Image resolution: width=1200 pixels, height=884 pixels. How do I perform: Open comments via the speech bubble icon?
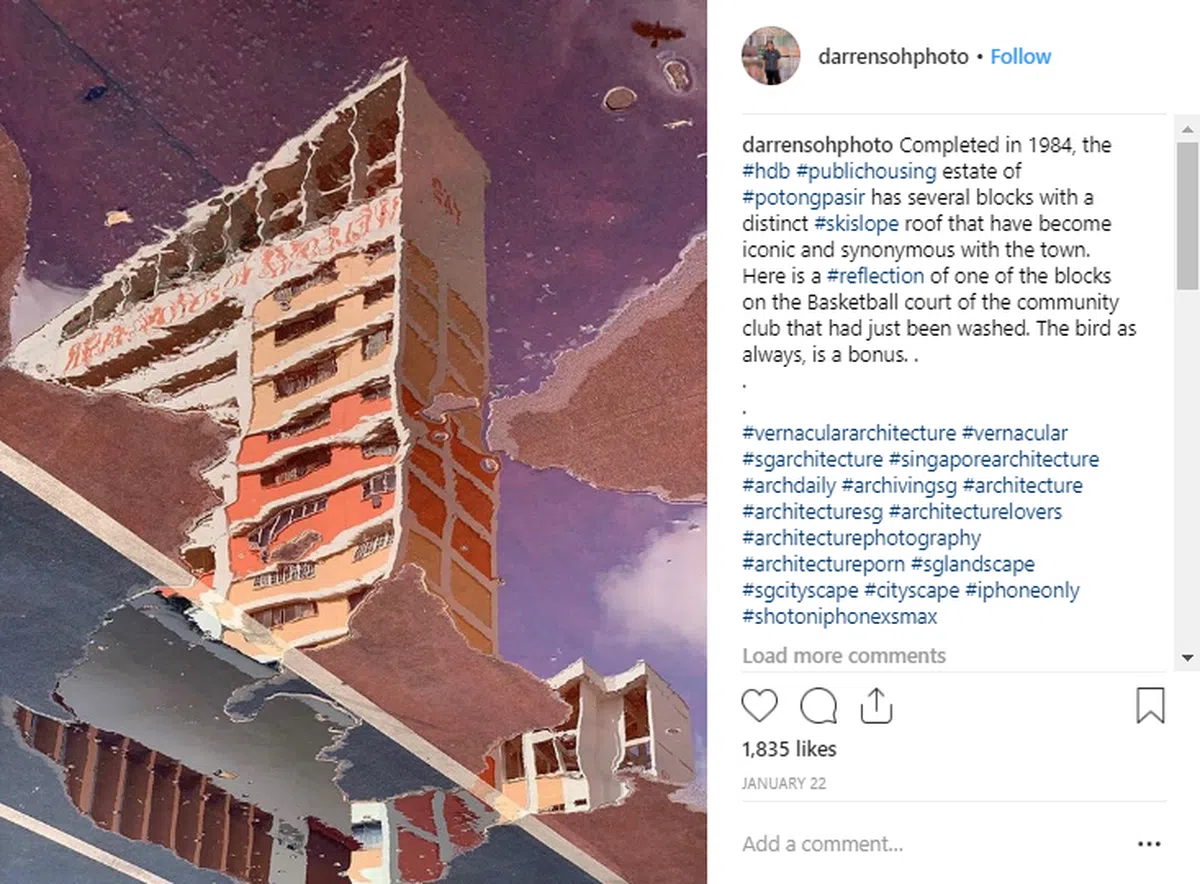tap(818, 706)
